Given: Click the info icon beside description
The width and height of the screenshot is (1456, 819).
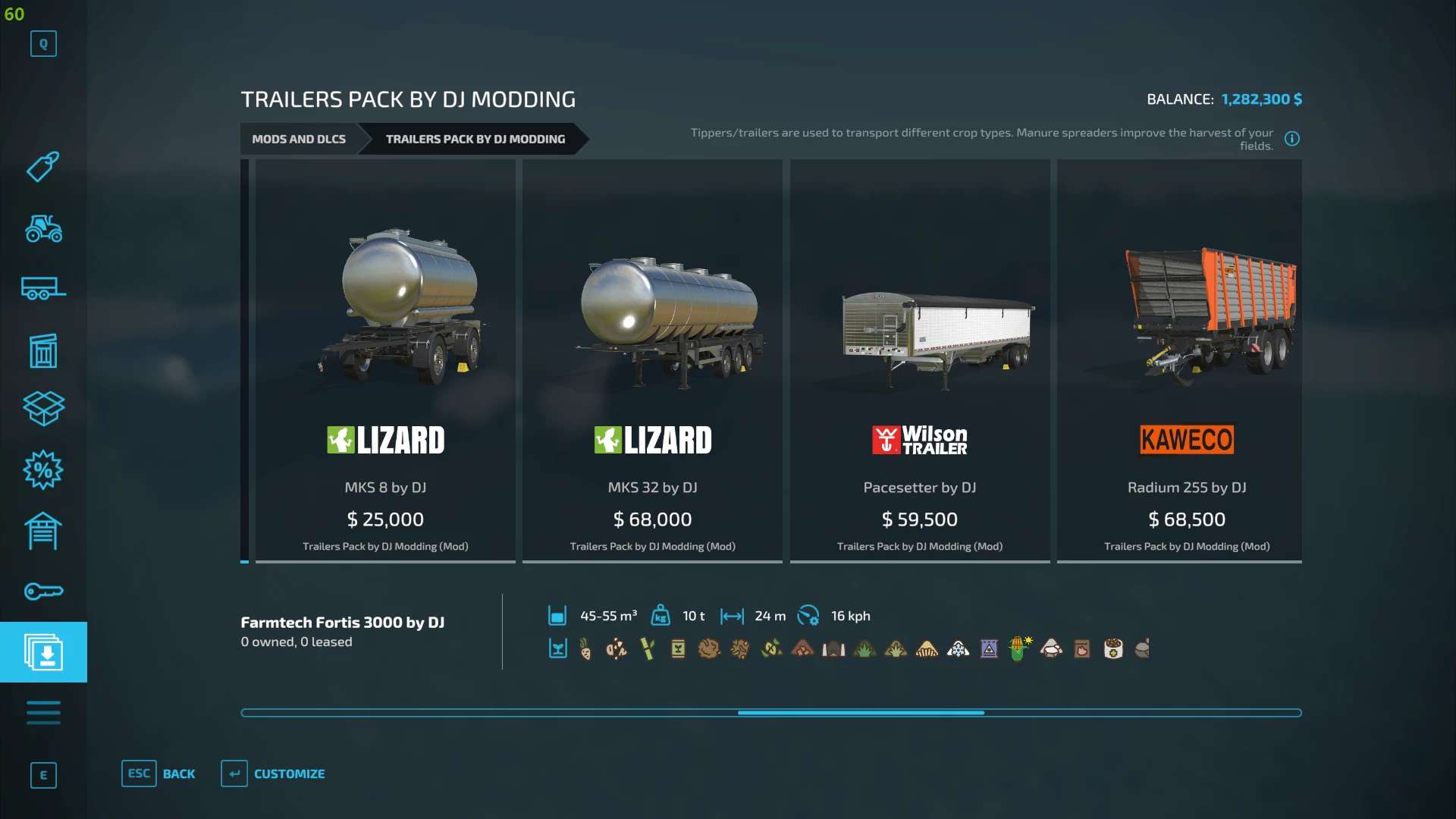Looking at the screenshot, I should 1292,139.
